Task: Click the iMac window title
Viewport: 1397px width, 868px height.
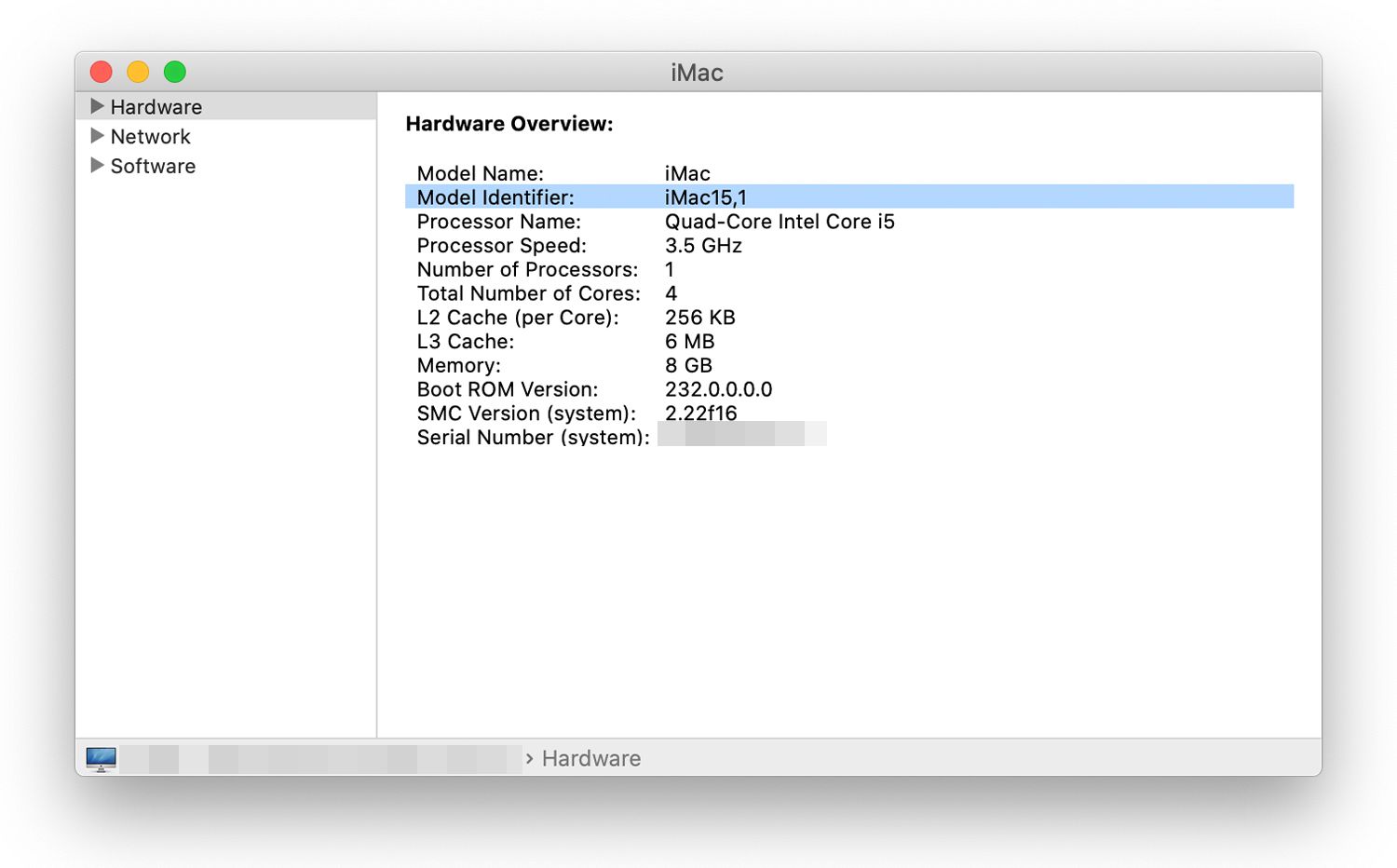Action: 697,73
